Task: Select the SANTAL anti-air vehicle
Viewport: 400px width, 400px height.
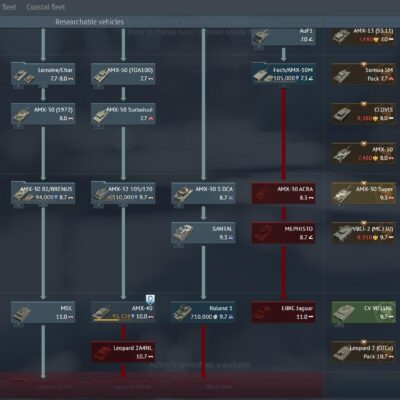Action: 203,233
